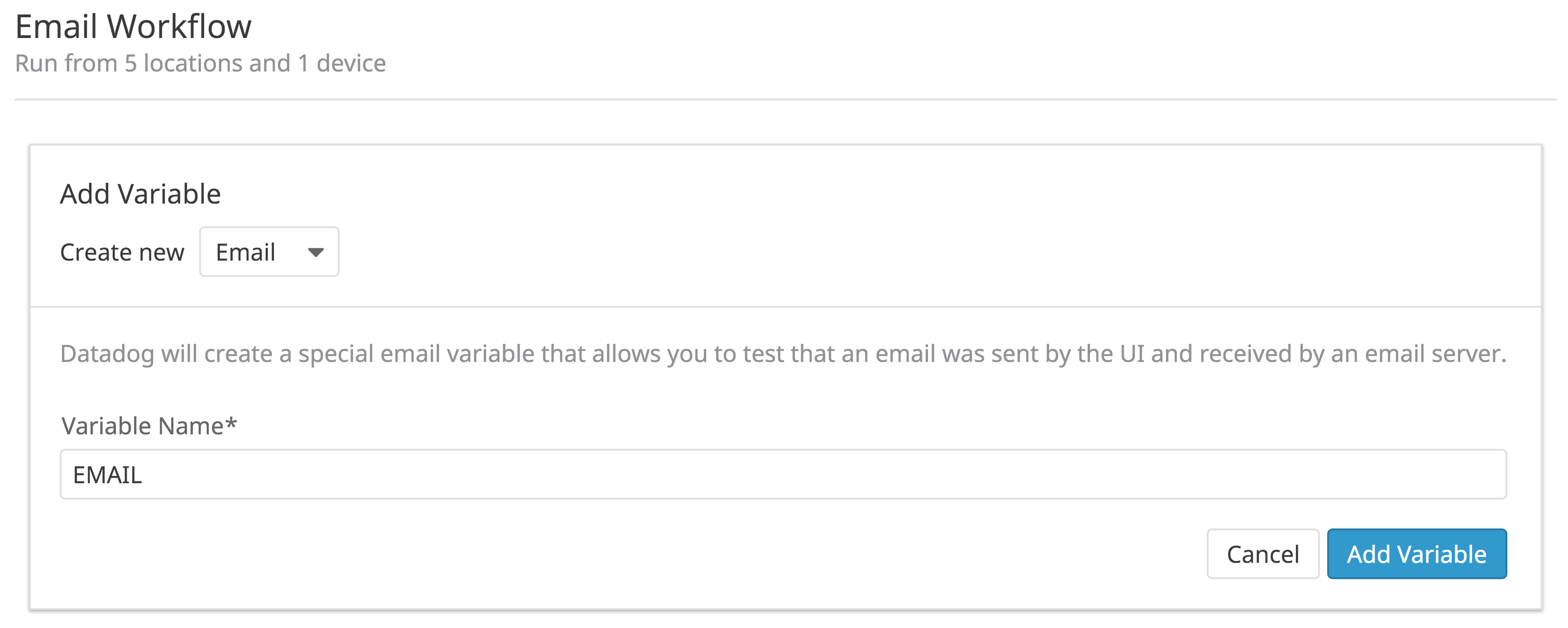Click the subtitle about 5 locations
The image size is (1568, 628).
click(x=201, y=63)
